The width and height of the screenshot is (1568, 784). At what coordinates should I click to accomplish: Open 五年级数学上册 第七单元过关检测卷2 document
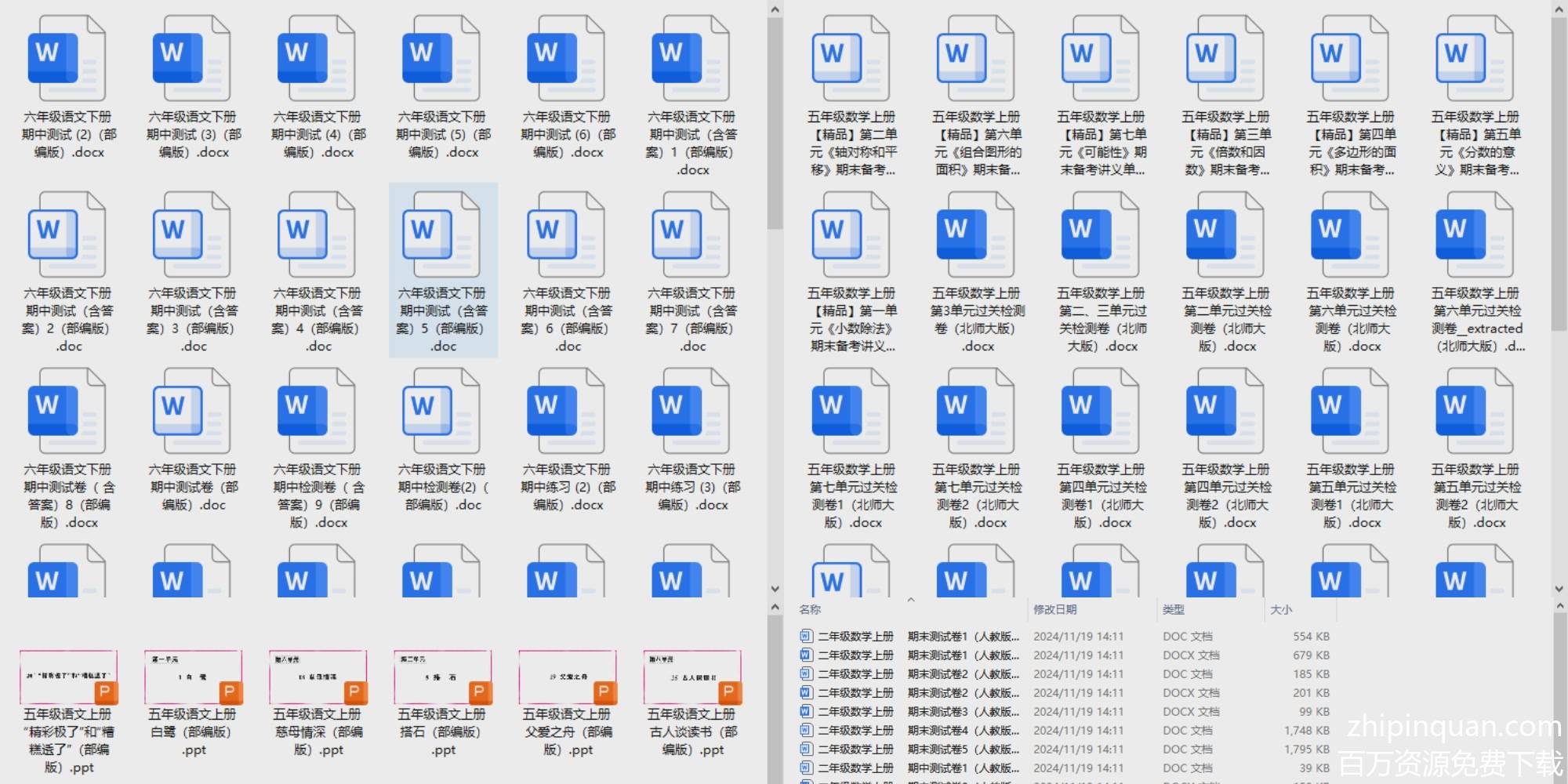point(976,412)
